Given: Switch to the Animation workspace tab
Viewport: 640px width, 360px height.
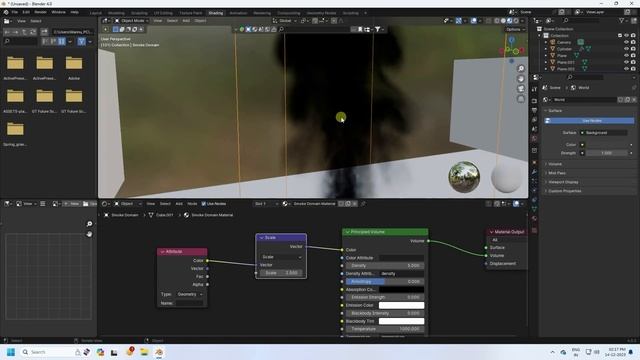Looking at the screenshot, I should (x=238, y=13).
